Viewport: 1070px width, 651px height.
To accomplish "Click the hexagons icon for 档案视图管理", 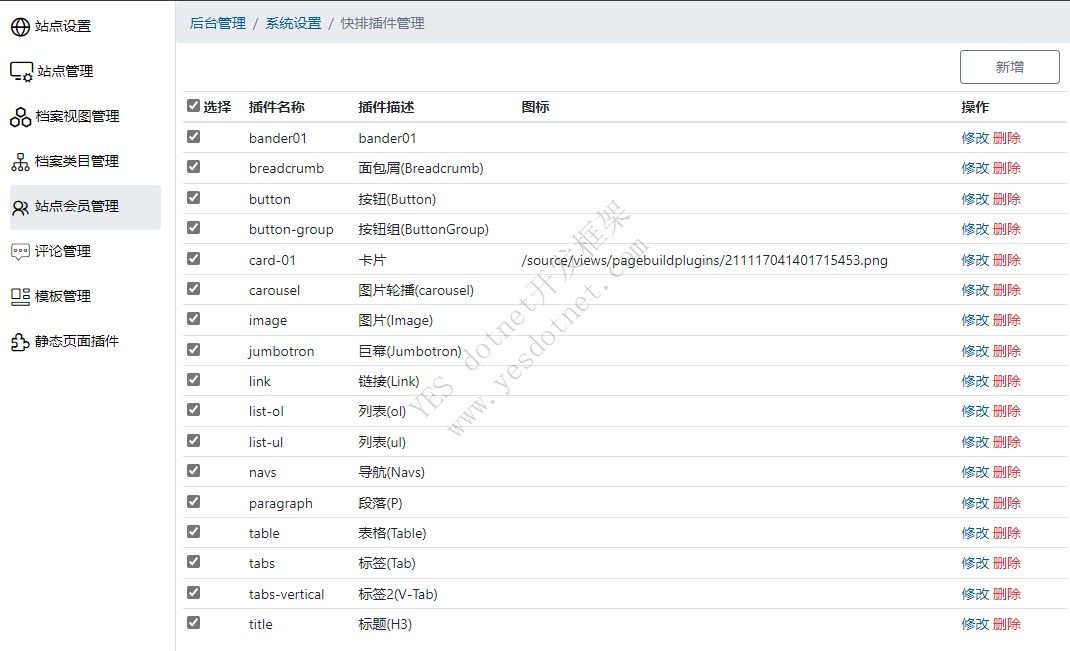I will (x=20, y=117).
